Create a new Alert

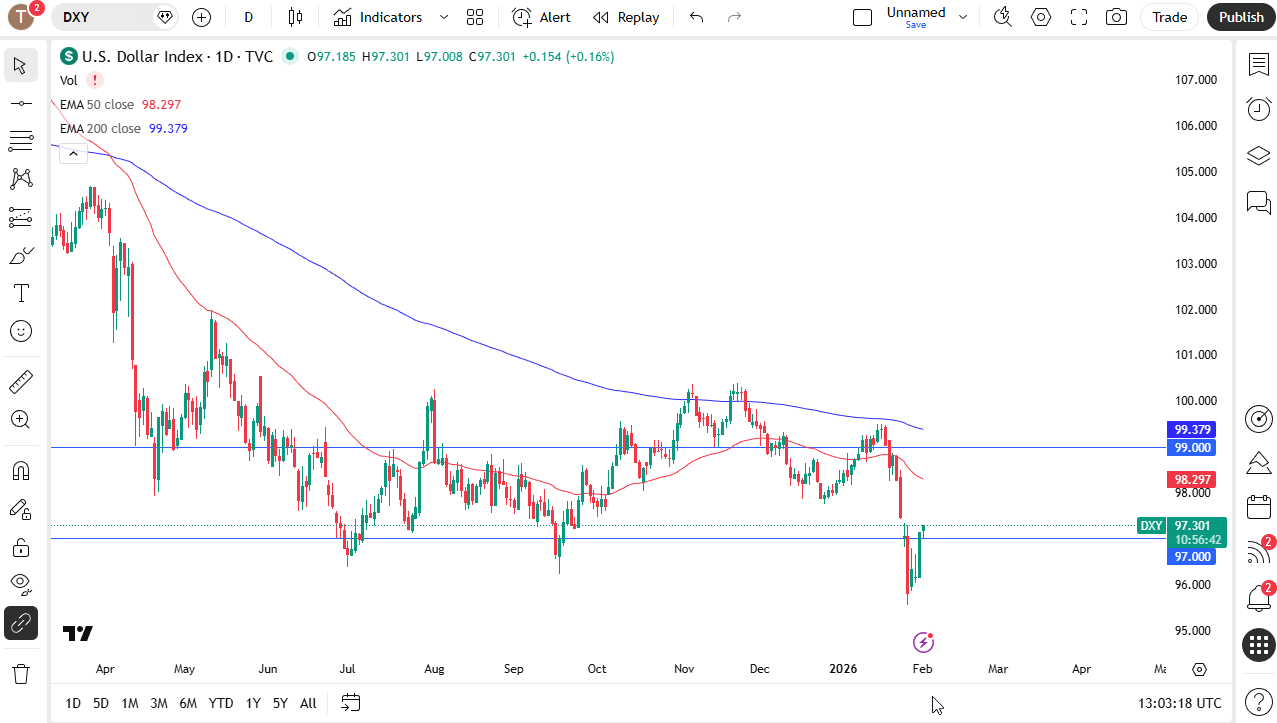(x=542, y=17)
